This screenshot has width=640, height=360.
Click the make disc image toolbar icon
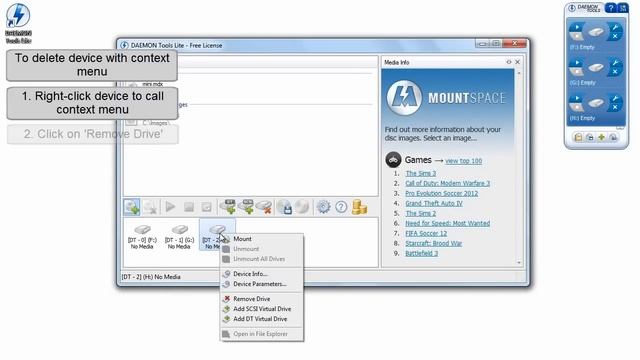click(x=284, y=207)
